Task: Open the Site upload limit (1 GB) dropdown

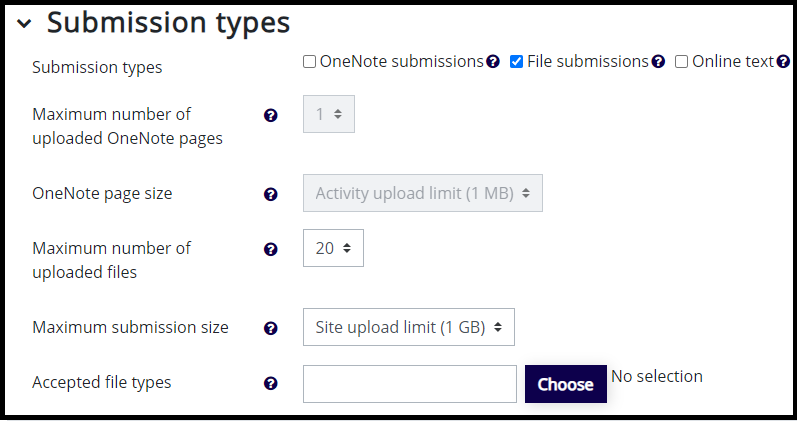Action: (x=409, y=327)
